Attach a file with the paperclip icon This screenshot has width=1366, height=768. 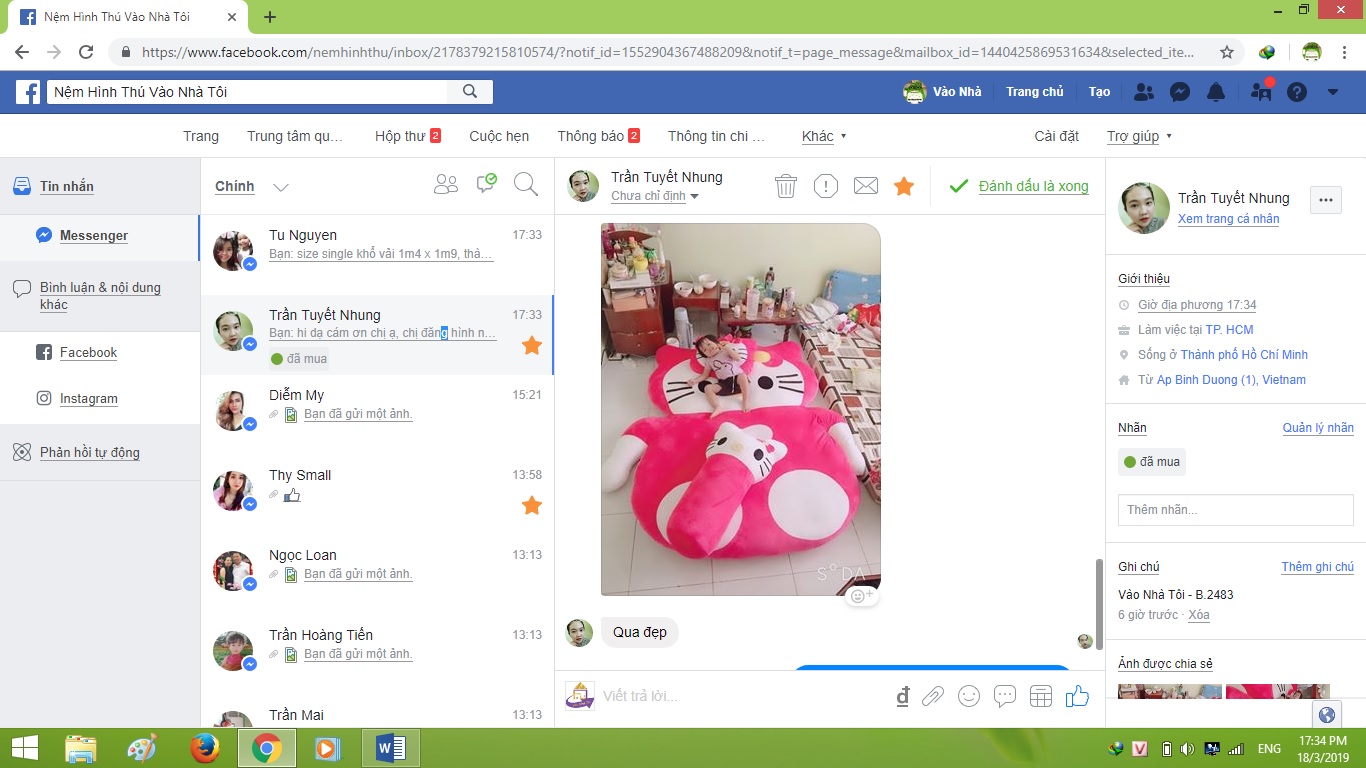point(933,696)
